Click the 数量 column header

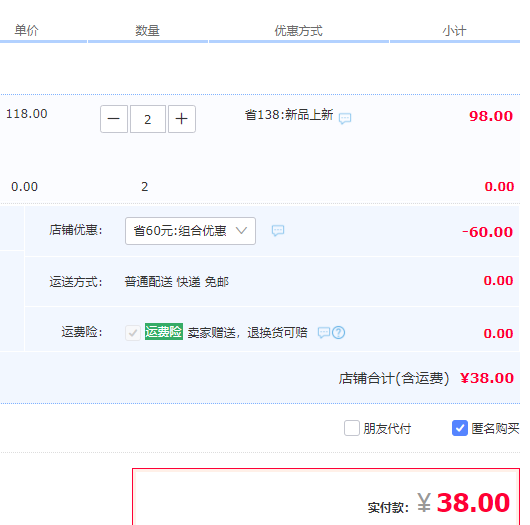147,31
